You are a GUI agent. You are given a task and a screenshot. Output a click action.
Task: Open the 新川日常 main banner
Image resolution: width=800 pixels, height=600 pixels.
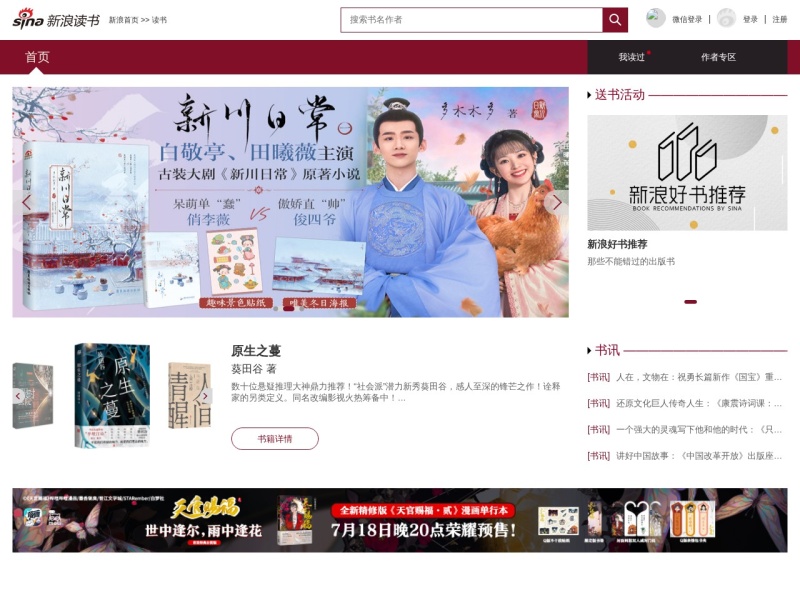click(x=290, y=202)
